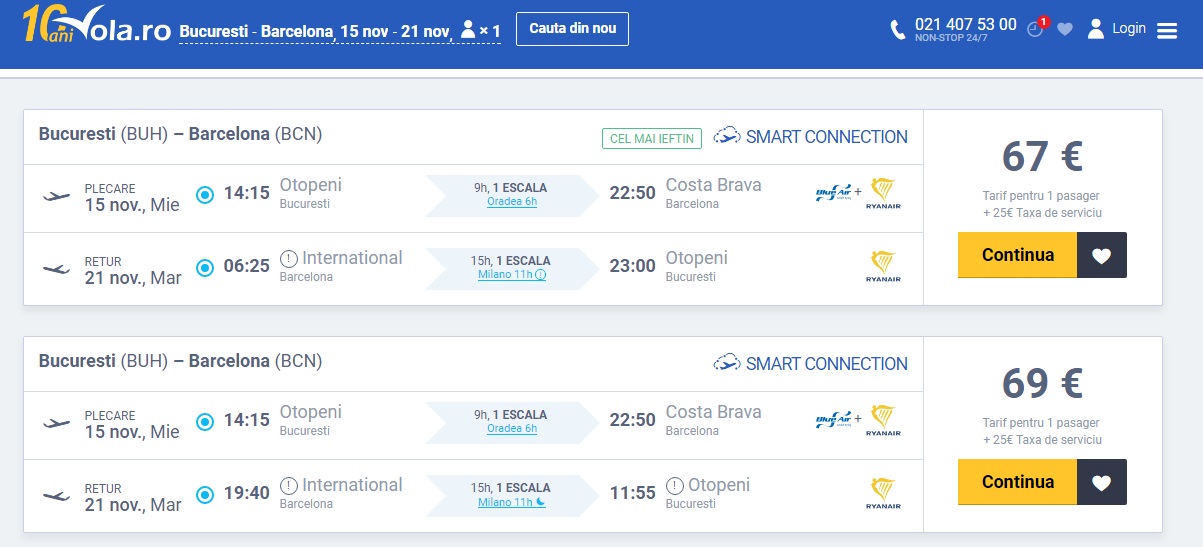Click the Smart Connection icon on first offer
This screenshot has width=1203, height=547.
coord(727,136)
